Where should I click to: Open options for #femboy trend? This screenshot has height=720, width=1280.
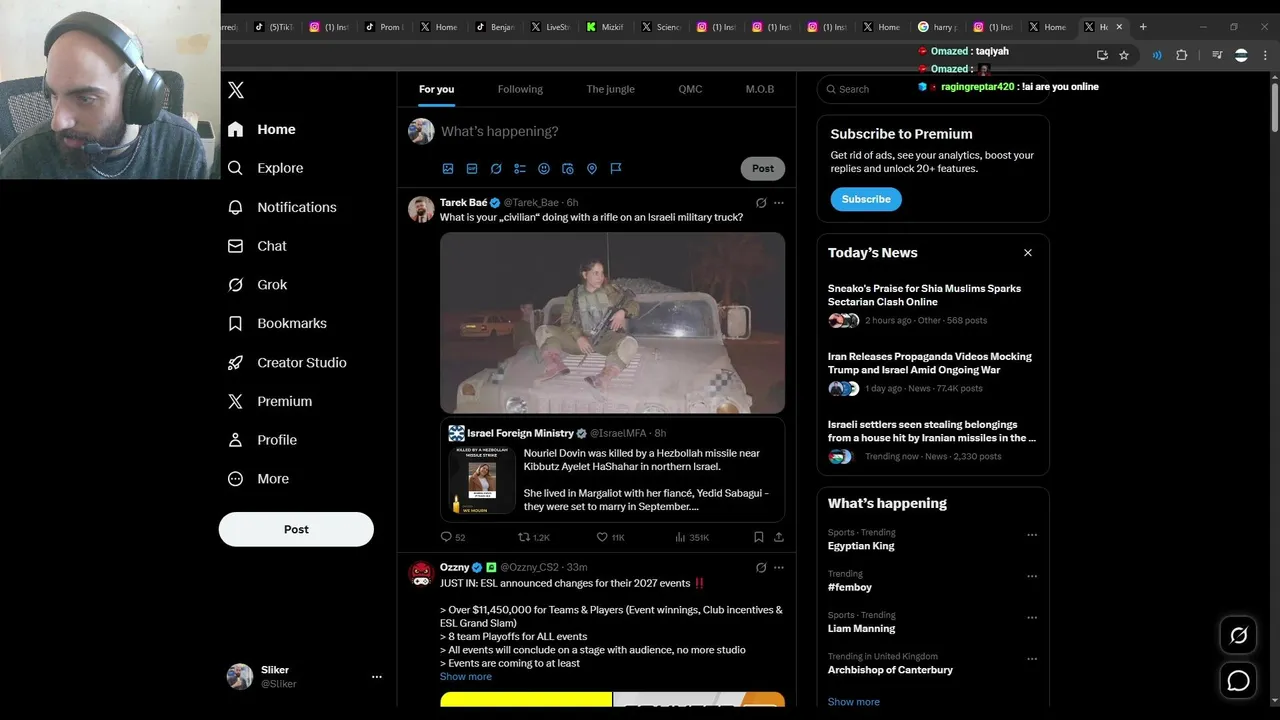1032,577
